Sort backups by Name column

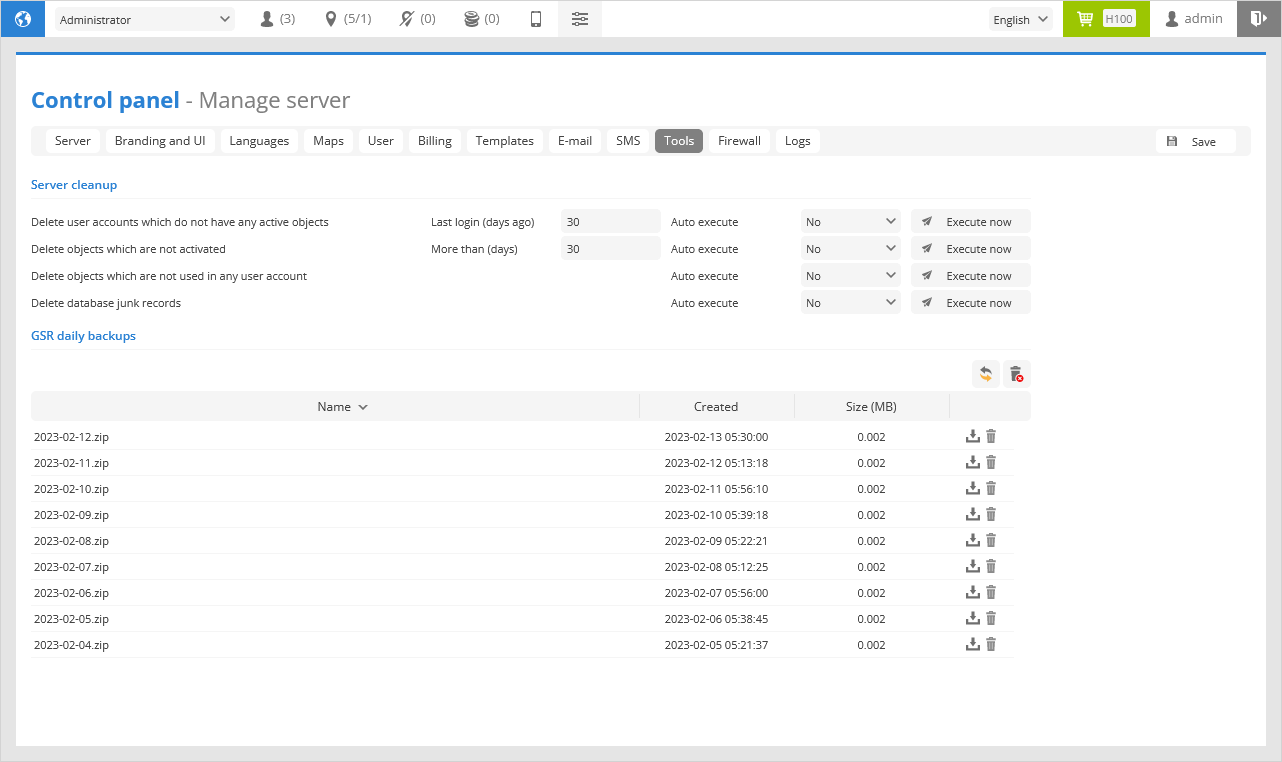[x=335, y=406]
